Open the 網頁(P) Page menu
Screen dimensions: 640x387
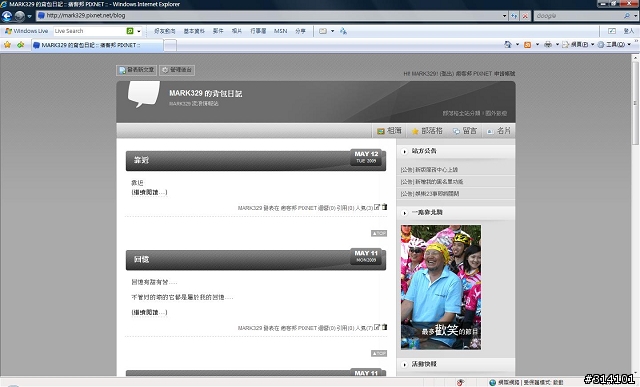(x=578, y=44)
